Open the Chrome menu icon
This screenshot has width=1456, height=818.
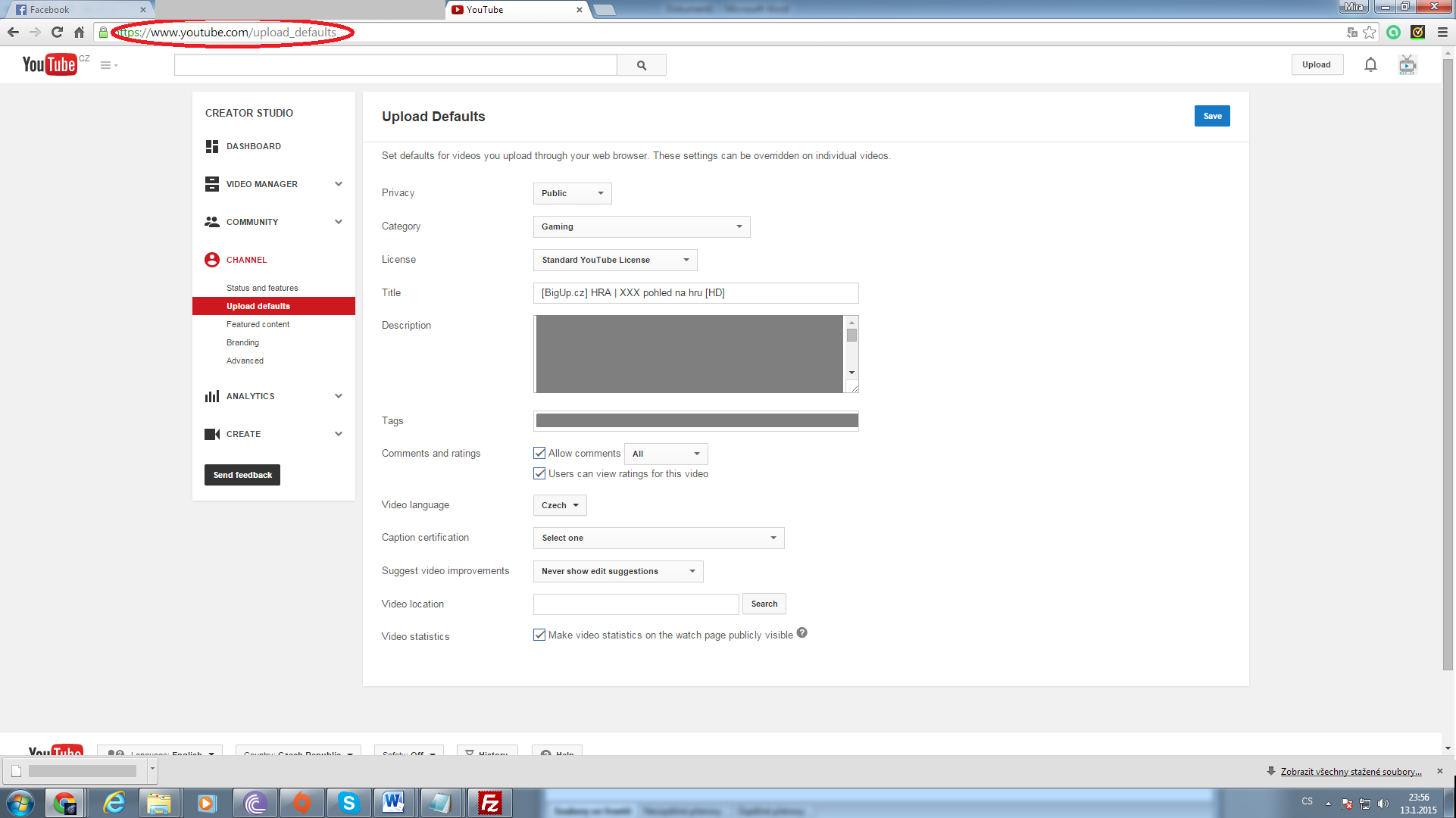tap(1442, 32)
